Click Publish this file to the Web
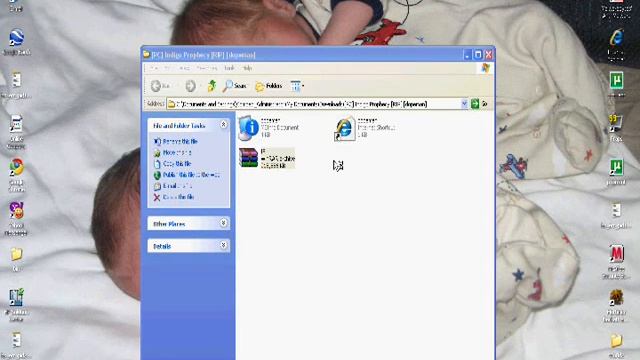The width and height of the screenshot is (640, 360). 191,175
